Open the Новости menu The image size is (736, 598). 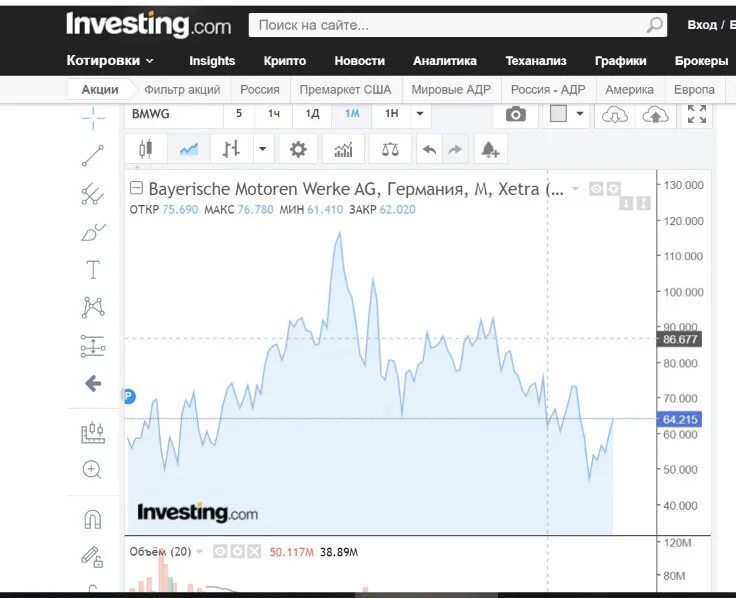coord(360,61)
